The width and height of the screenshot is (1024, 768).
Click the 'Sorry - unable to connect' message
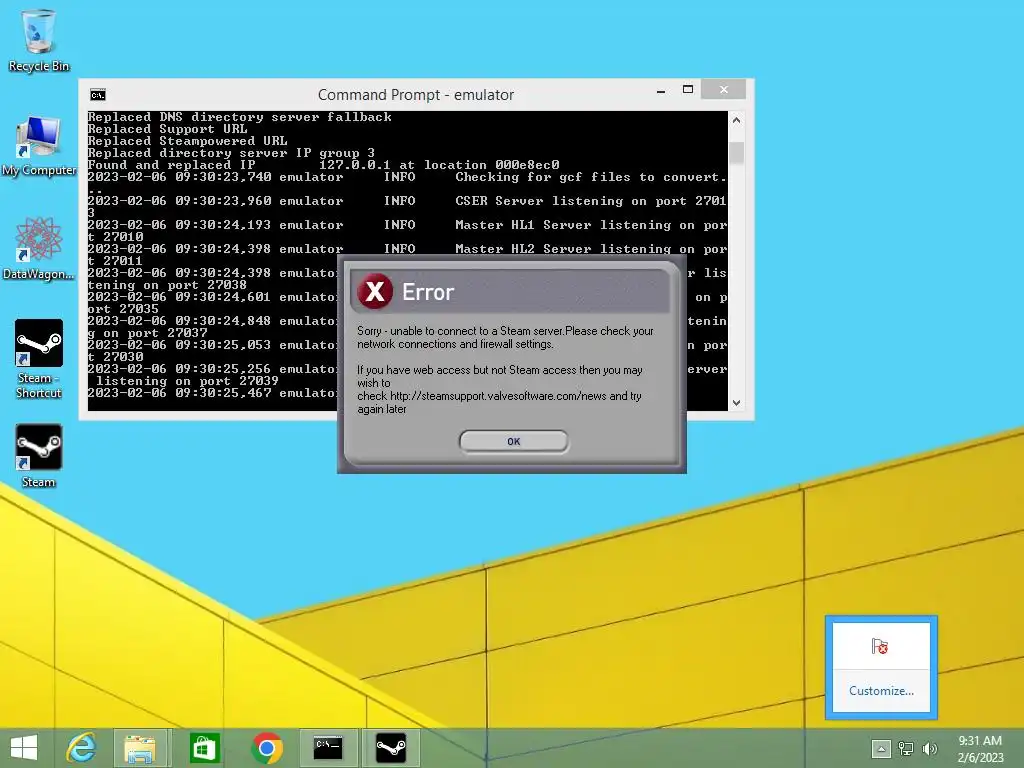505,338
